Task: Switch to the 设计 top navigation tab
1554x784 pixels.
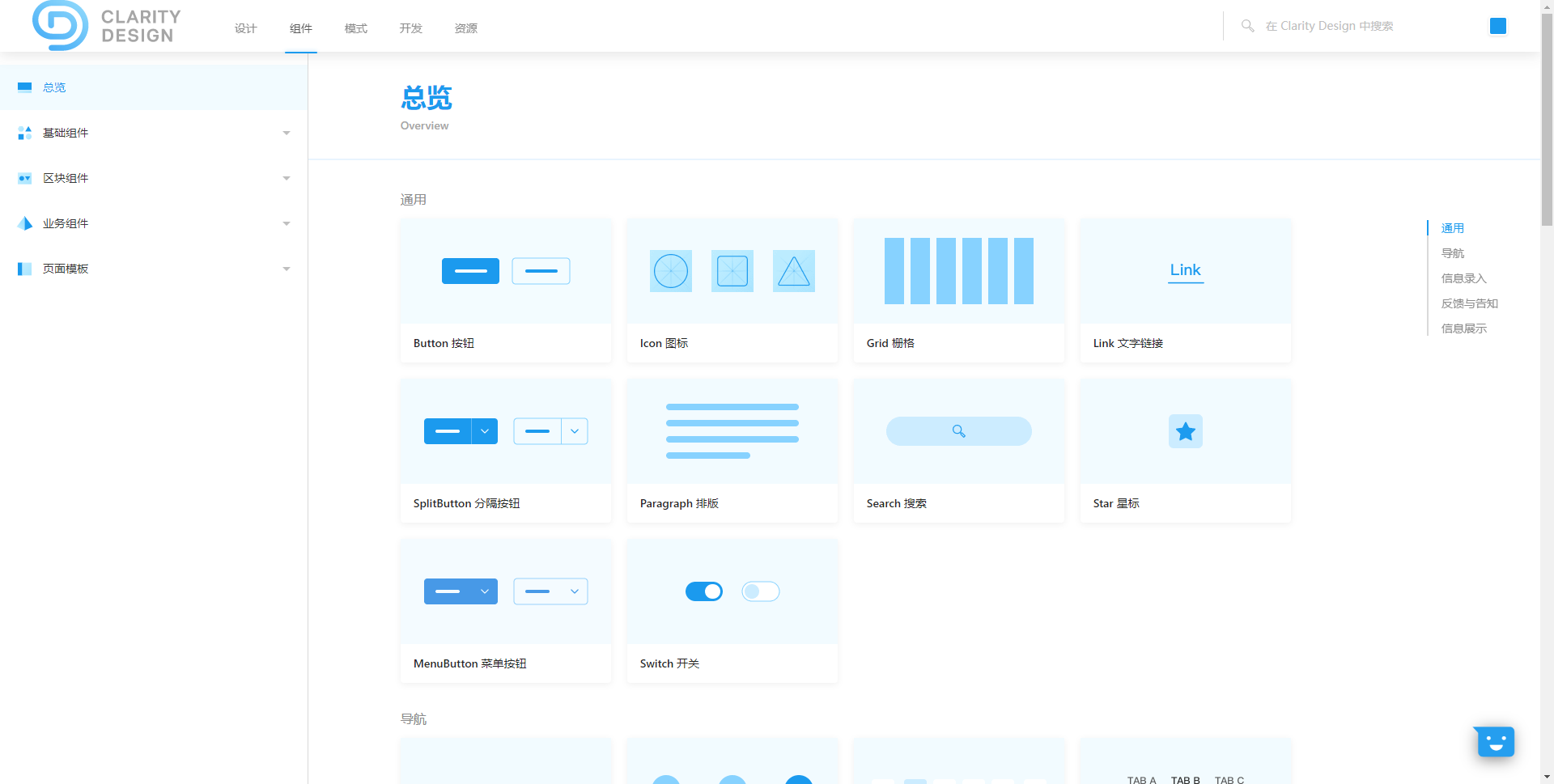Action: point(245,28)
